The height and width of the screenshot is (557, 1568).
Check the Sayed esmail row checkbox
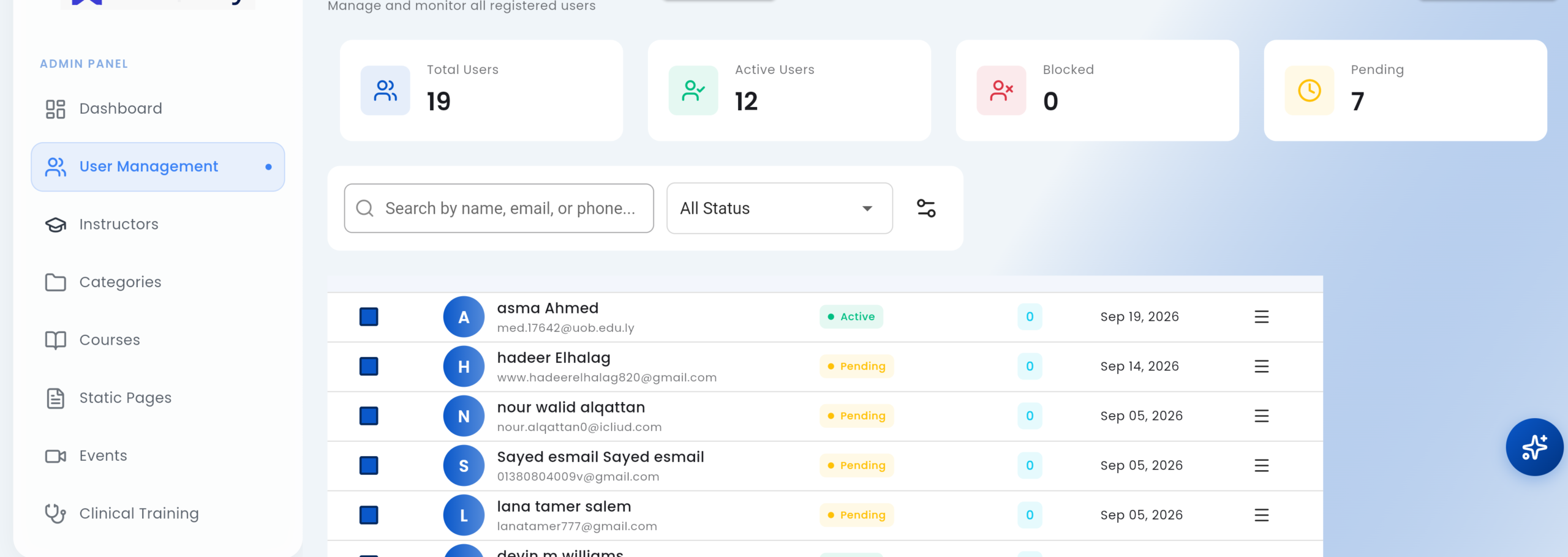point(369,466)
